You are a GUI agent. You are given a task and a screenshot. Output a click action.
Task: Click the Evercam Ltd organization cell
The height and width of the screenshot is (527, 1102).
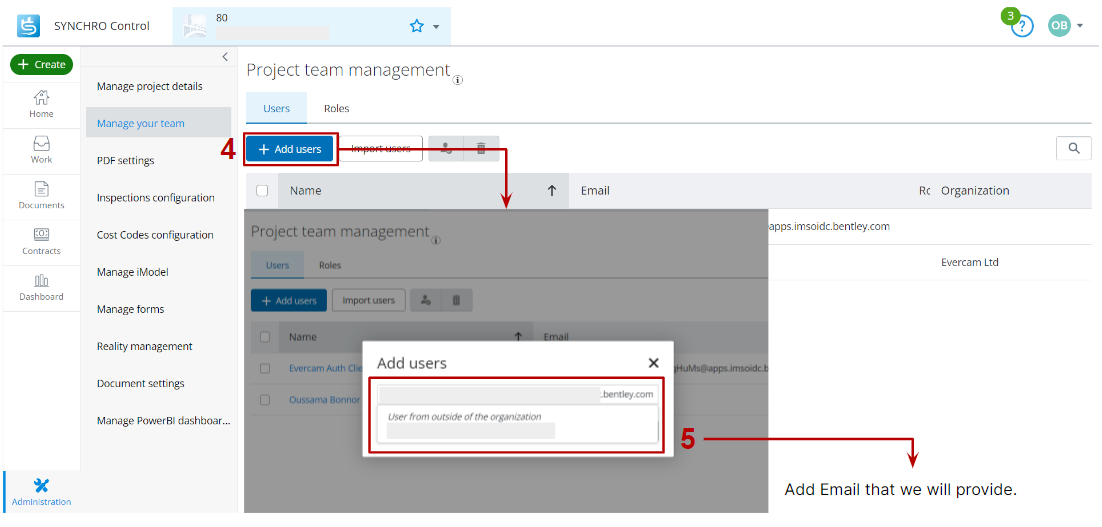click(970, 262)
